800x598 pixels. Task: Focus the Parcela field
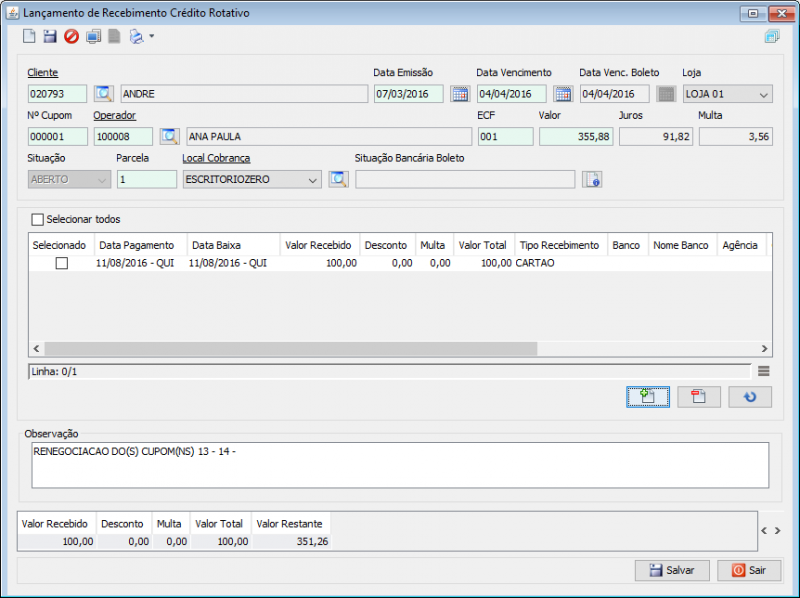(x=146, y=180)
